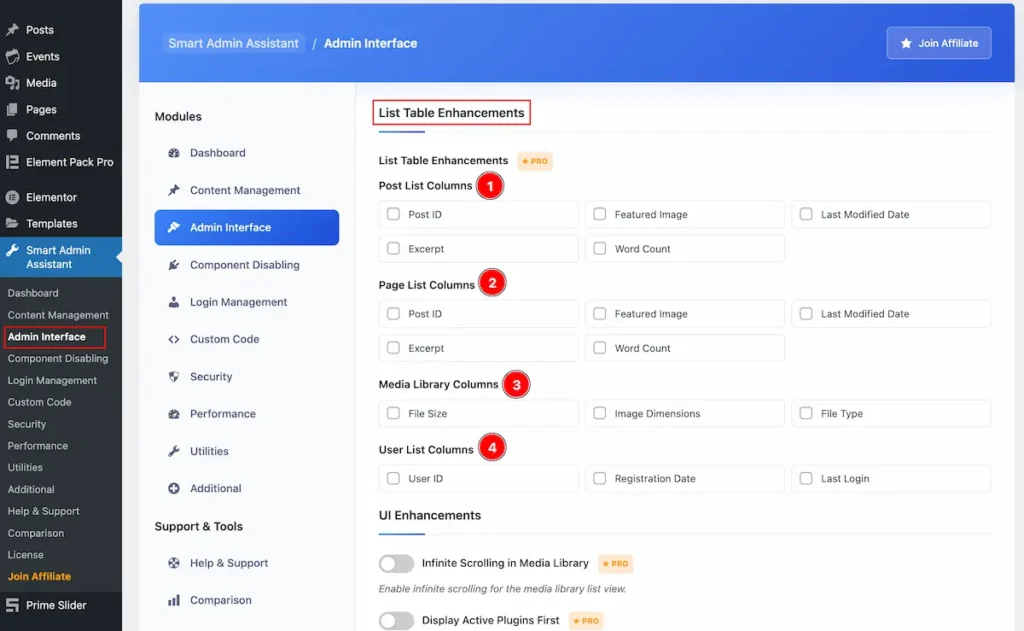The image size is (1024, 631).
Task: Check Featured Image under Page List Columns
Action: pyautogui.click(x=600, y=314)
